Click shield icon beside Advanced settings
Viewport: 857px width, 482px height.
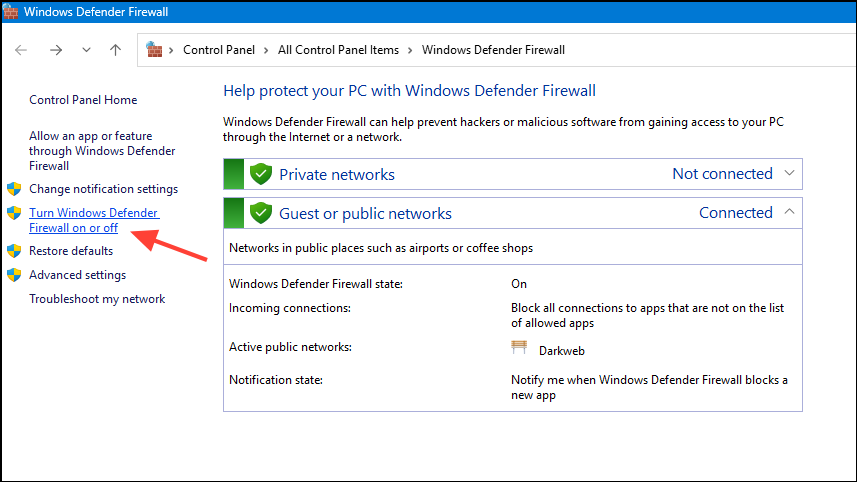14,275
